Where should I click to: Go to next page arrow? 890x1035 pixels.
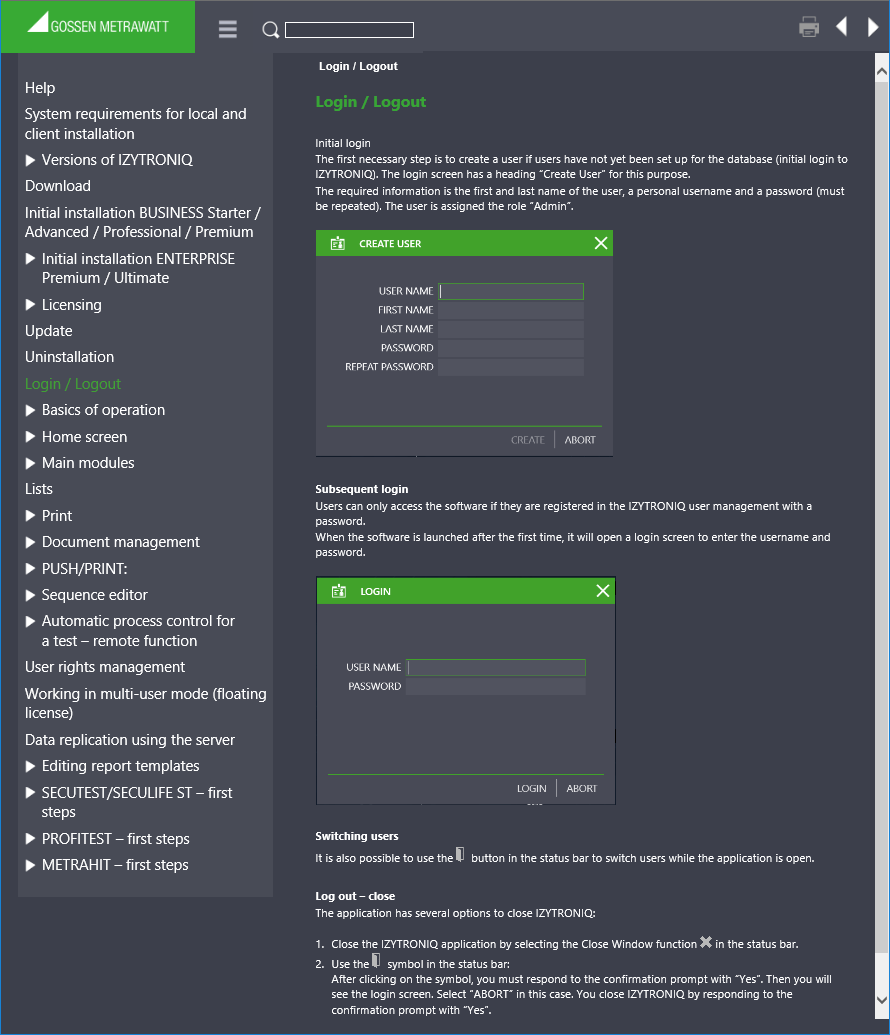tap(873, 27)
